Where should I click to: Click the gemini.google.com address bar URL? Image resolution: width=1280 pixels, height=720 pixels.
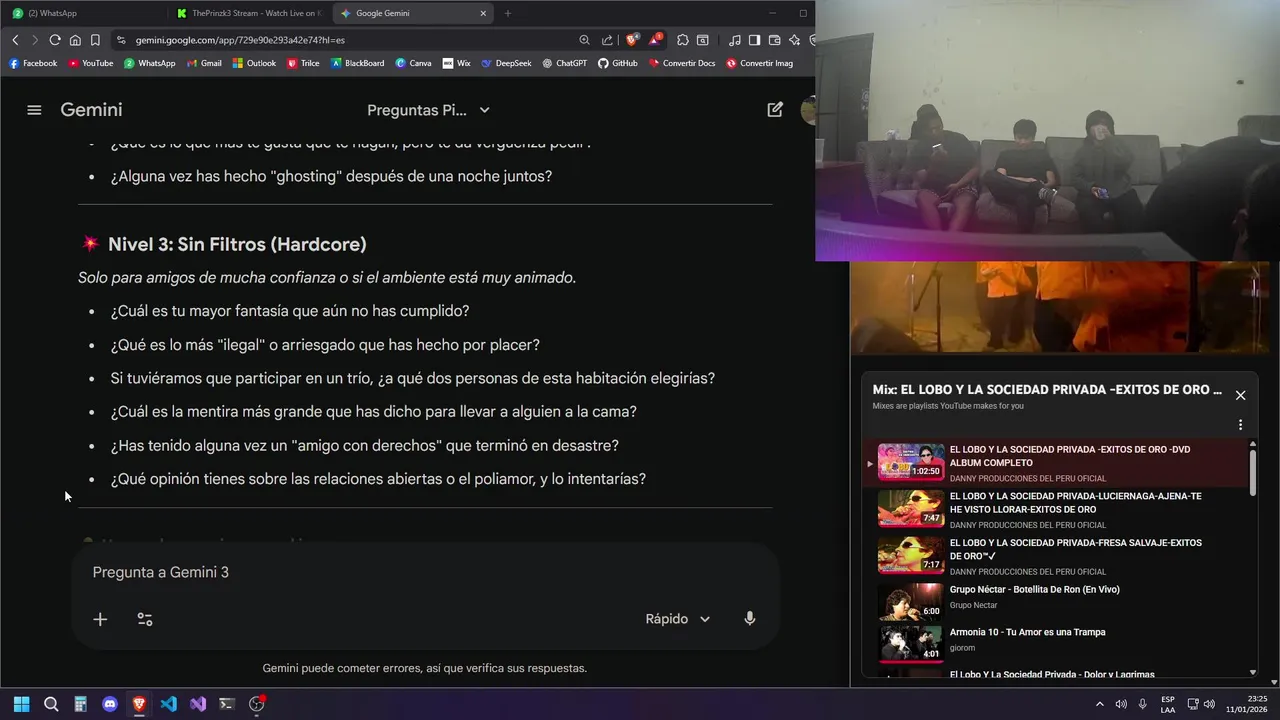240,40
